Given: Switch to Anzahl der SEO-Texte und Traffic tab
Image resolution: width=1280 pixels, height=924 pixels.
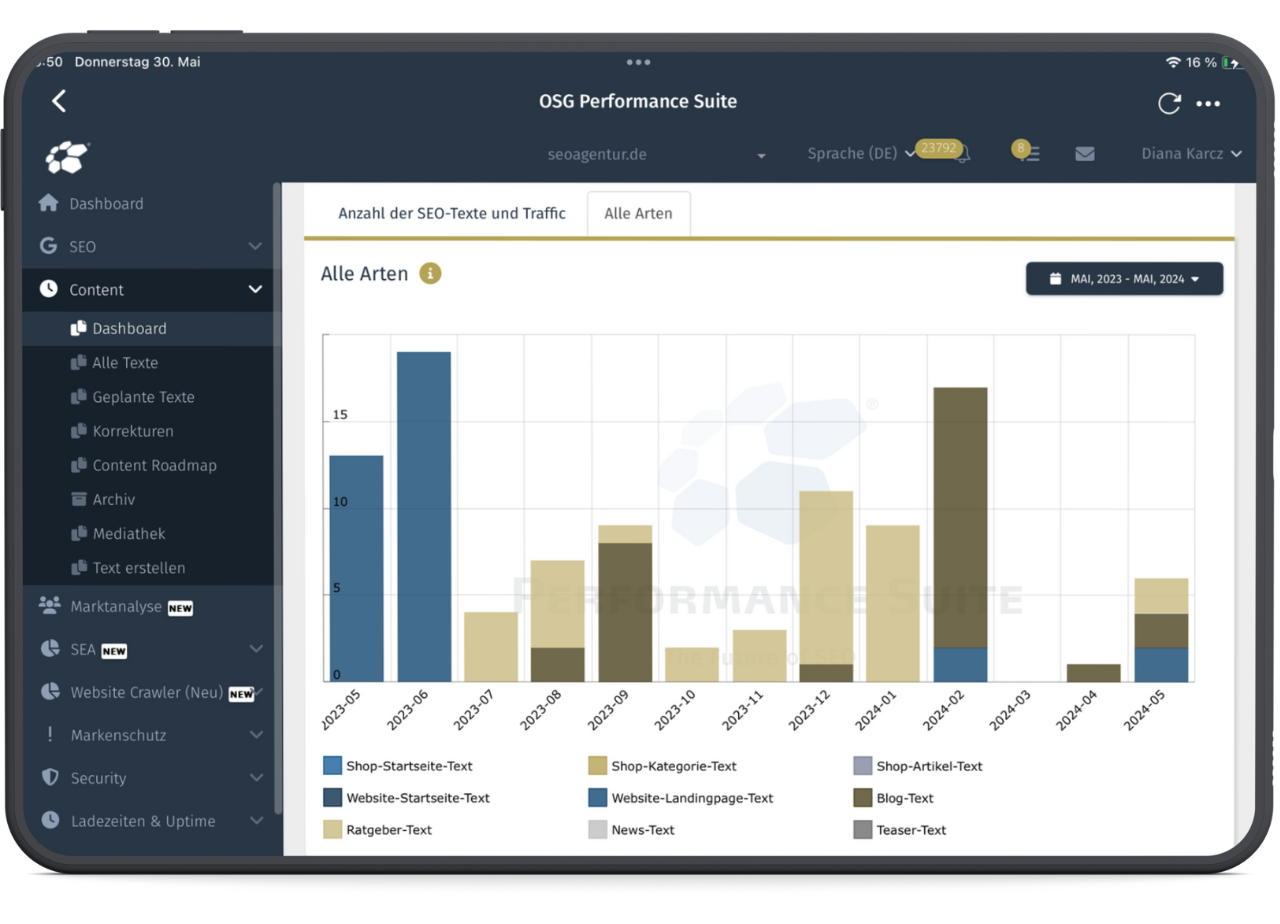Looking at the screenshot, I should 452,214.
